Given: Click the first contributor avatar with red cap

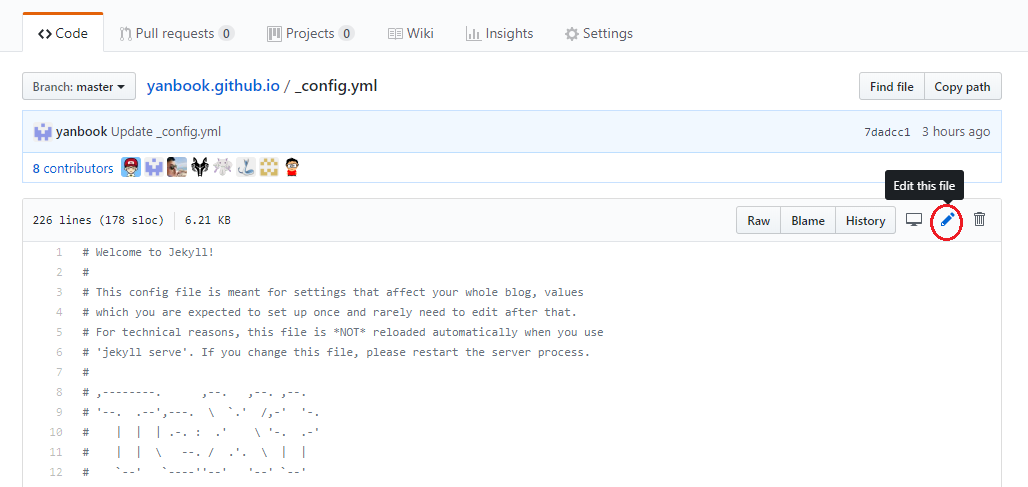Looking at the screenshot, I should click(131, 168).
